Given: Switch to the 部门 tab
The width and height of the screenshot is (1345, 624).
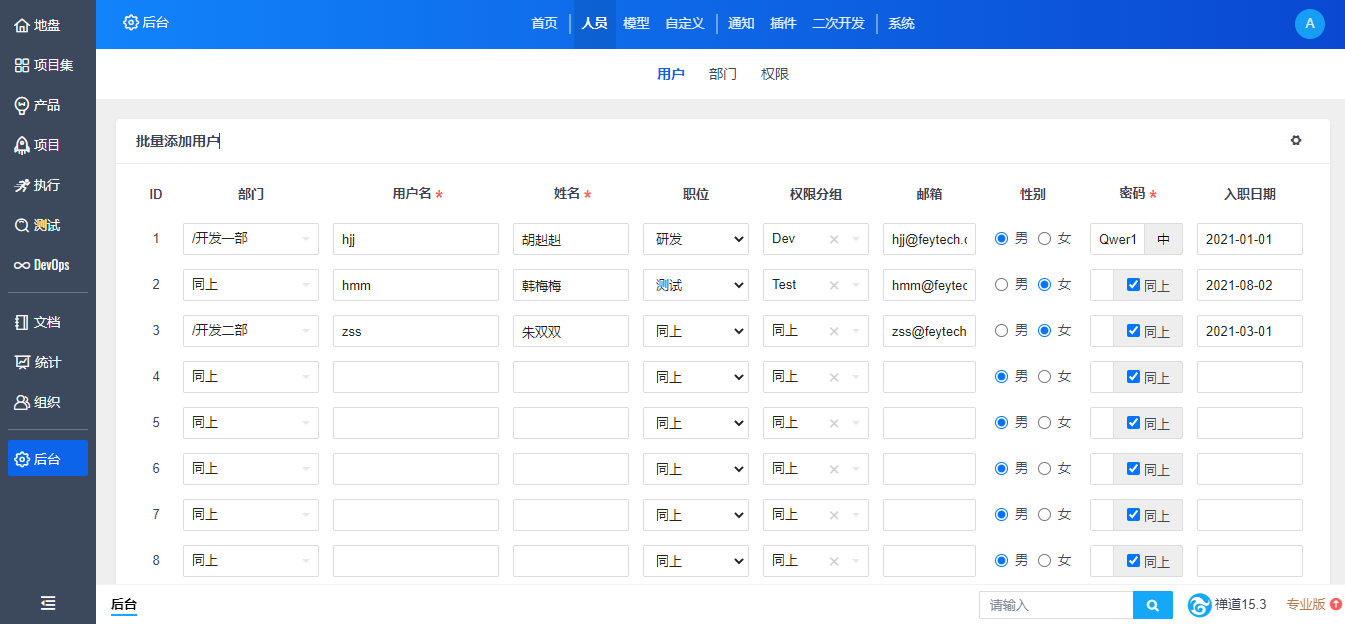Looking at the screenshot, I should coord(723,74).
